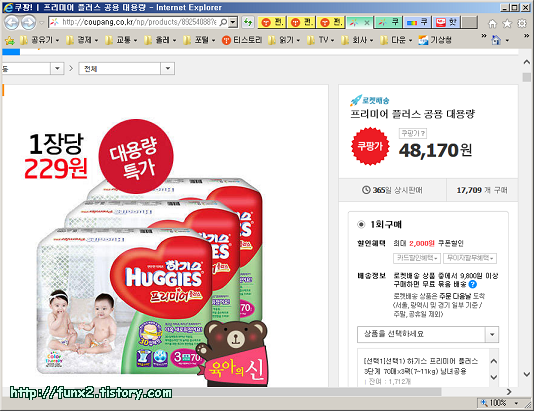Click the 프리미어 플러스 공용 대용량 title
This screenshot has width=534, height=411.
click(413, 114)
